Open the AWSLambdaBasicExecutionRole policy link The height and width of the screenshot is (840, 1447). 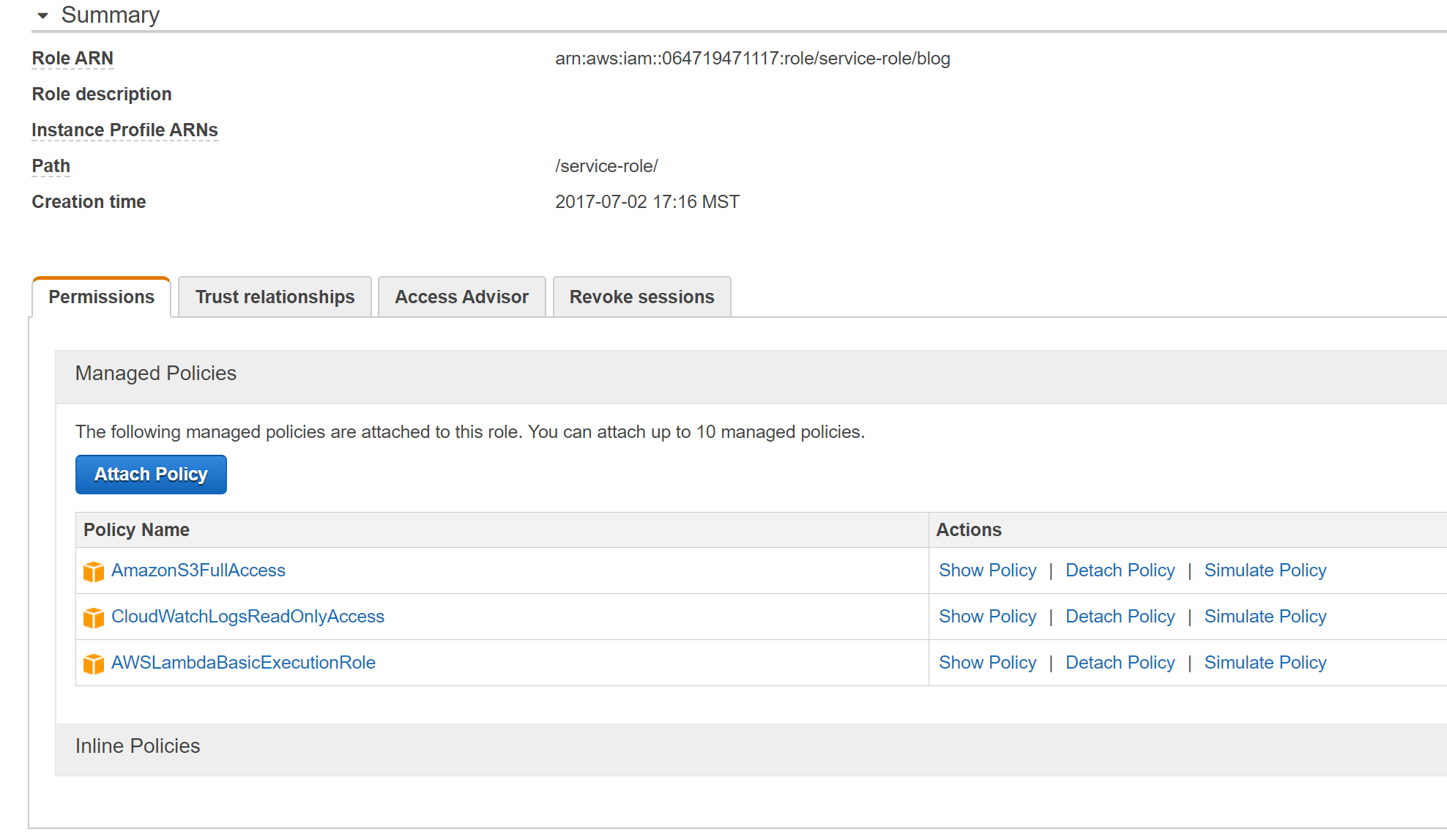coord(243,663)
